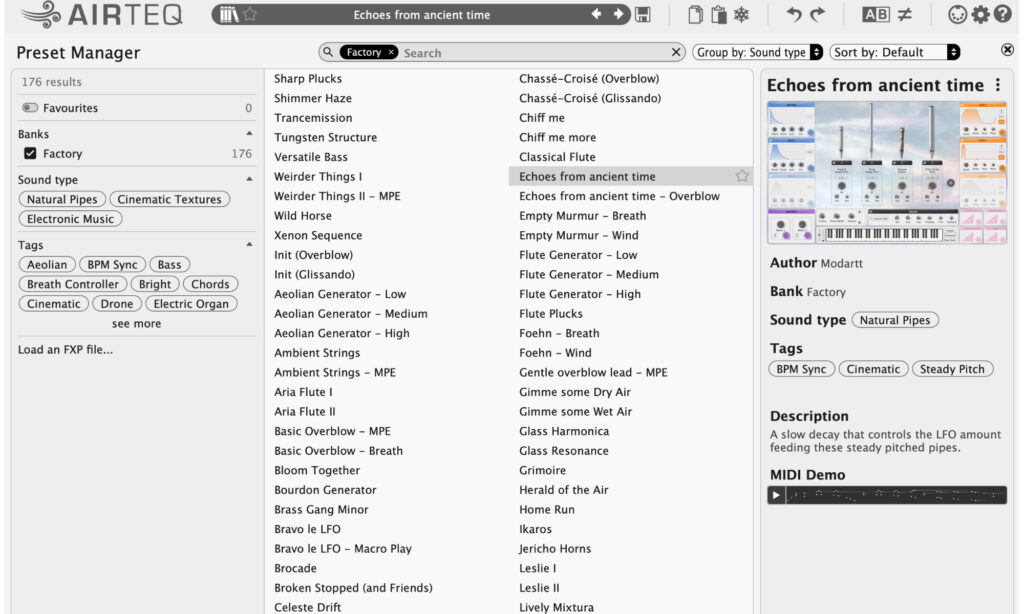The height and width of the screenshot is (614, 1024).
Task: Load the next preset with right arrow
Action: coord(618,14)
